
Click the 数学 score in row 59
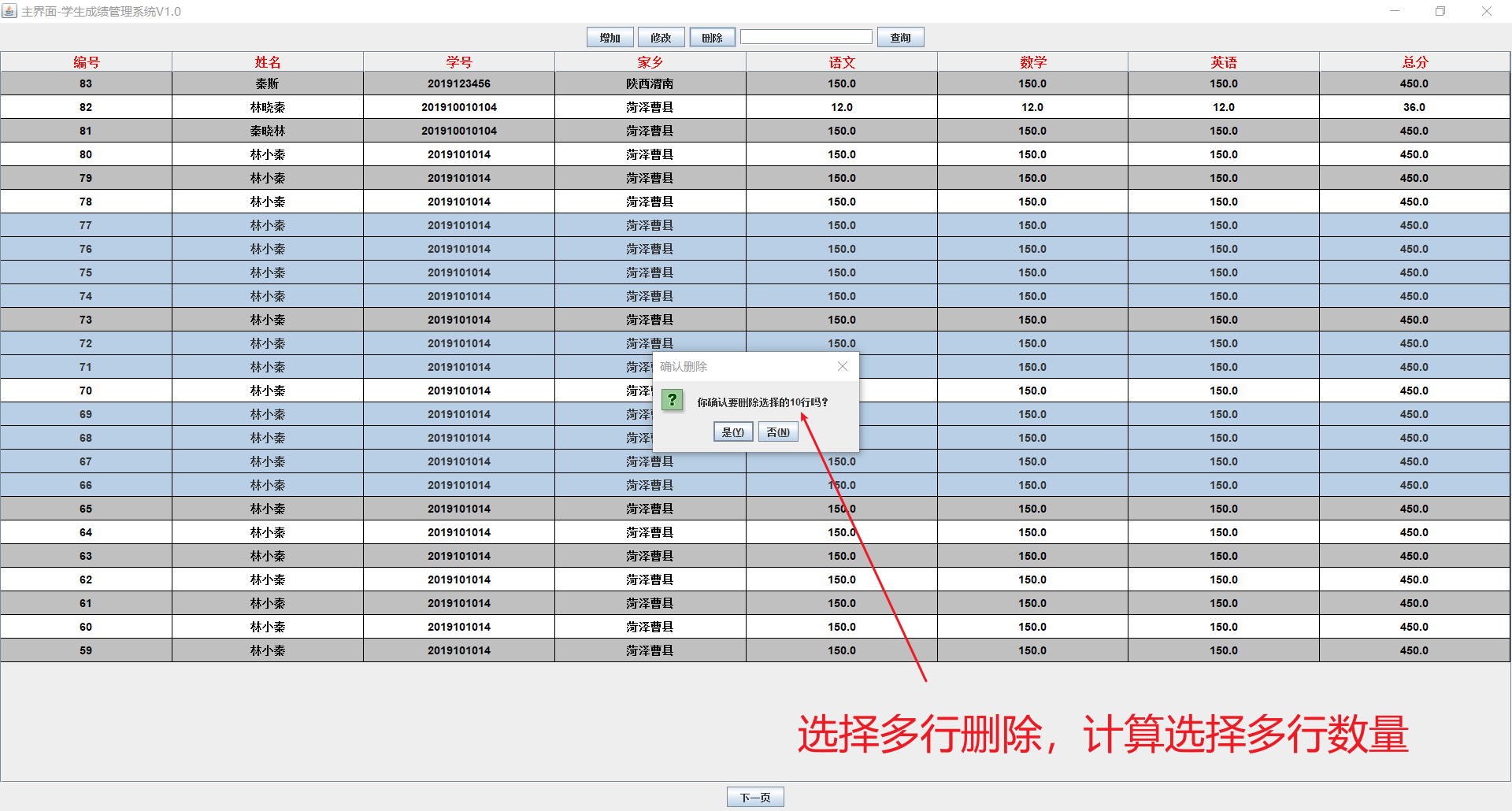click(x=1032, y=650)
